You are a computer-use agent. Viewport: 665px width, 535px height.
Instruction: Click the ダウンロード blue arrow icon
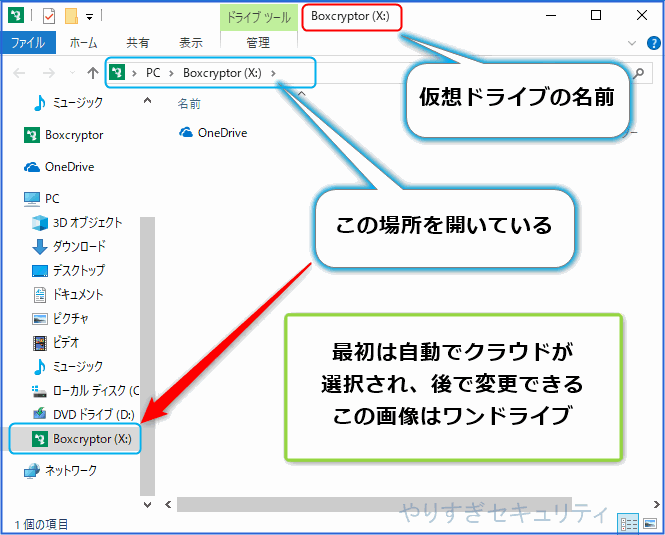40,247
